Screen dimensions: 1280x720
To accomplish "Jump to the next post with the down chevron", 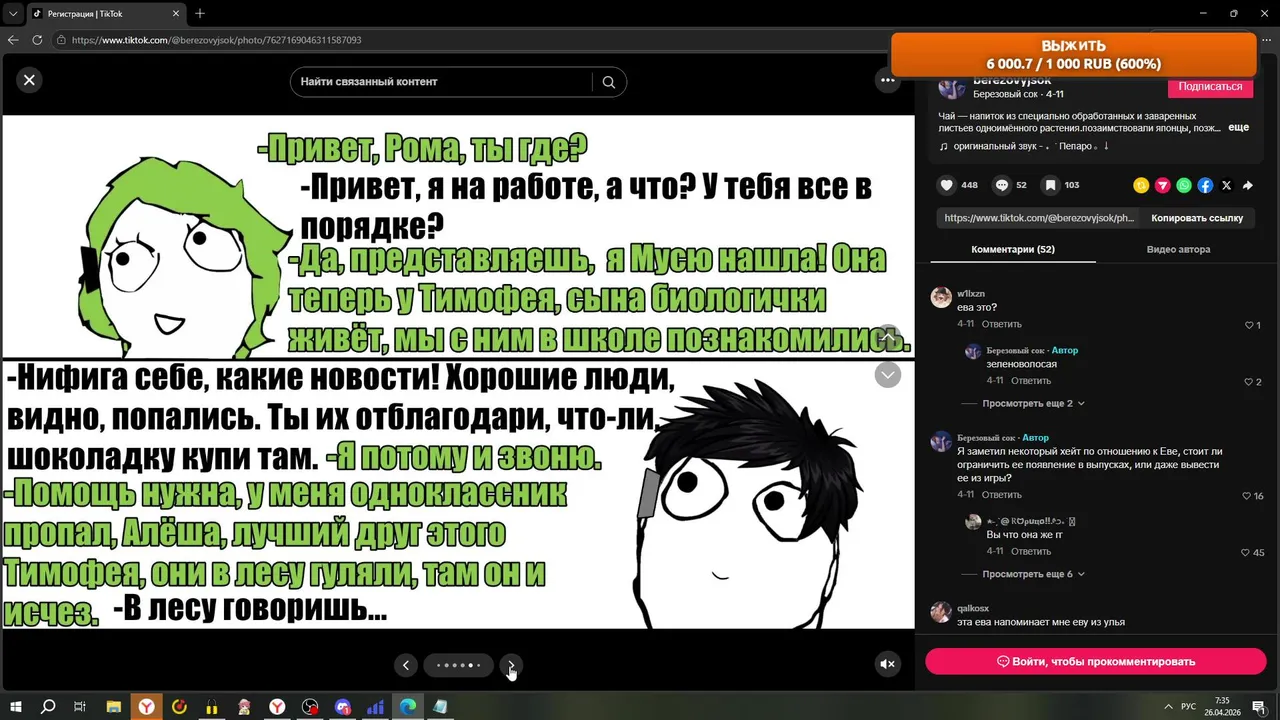I will [887, 375].
